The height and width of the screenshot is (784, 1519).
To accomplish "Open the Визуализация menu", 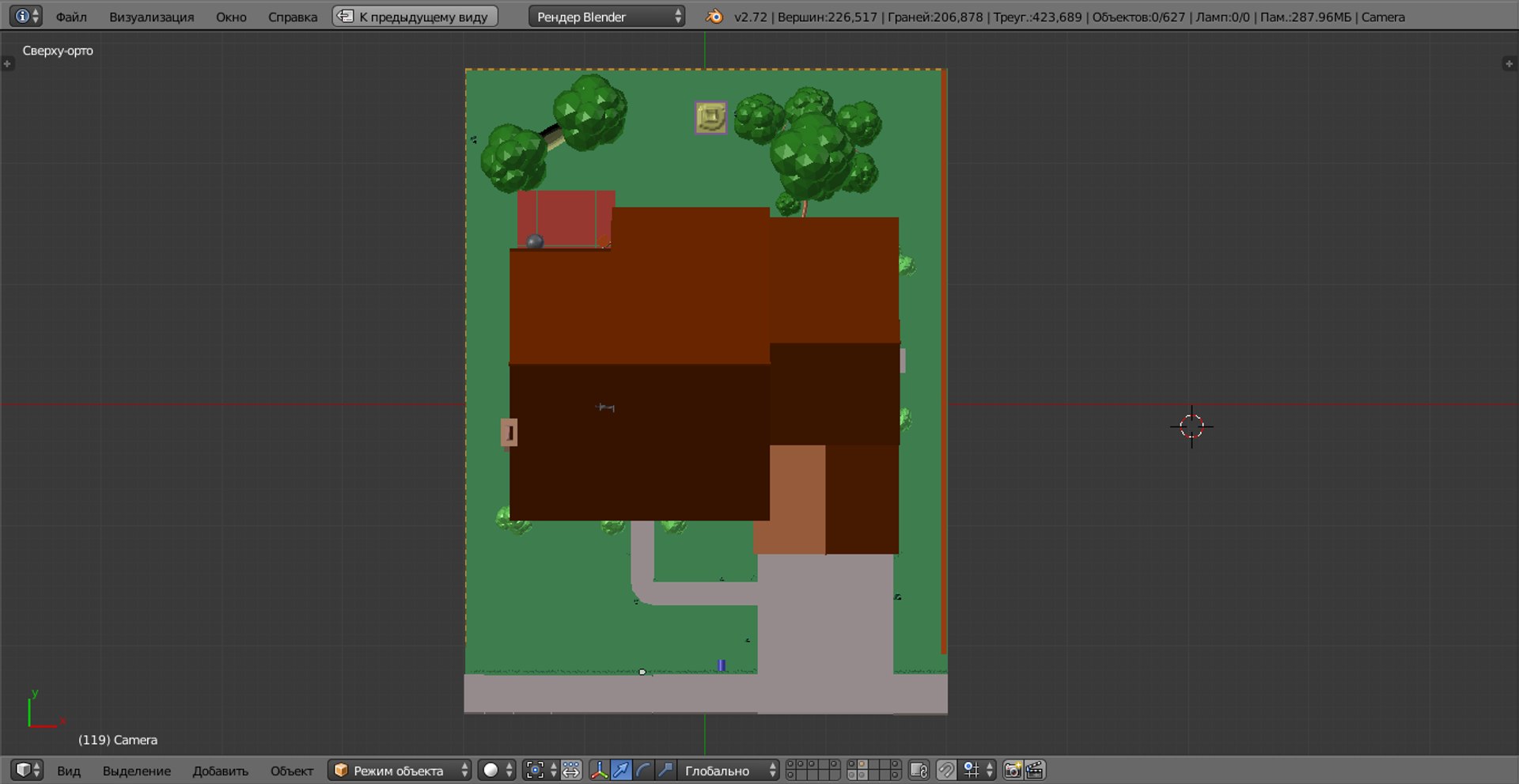I will coord(151,17).
